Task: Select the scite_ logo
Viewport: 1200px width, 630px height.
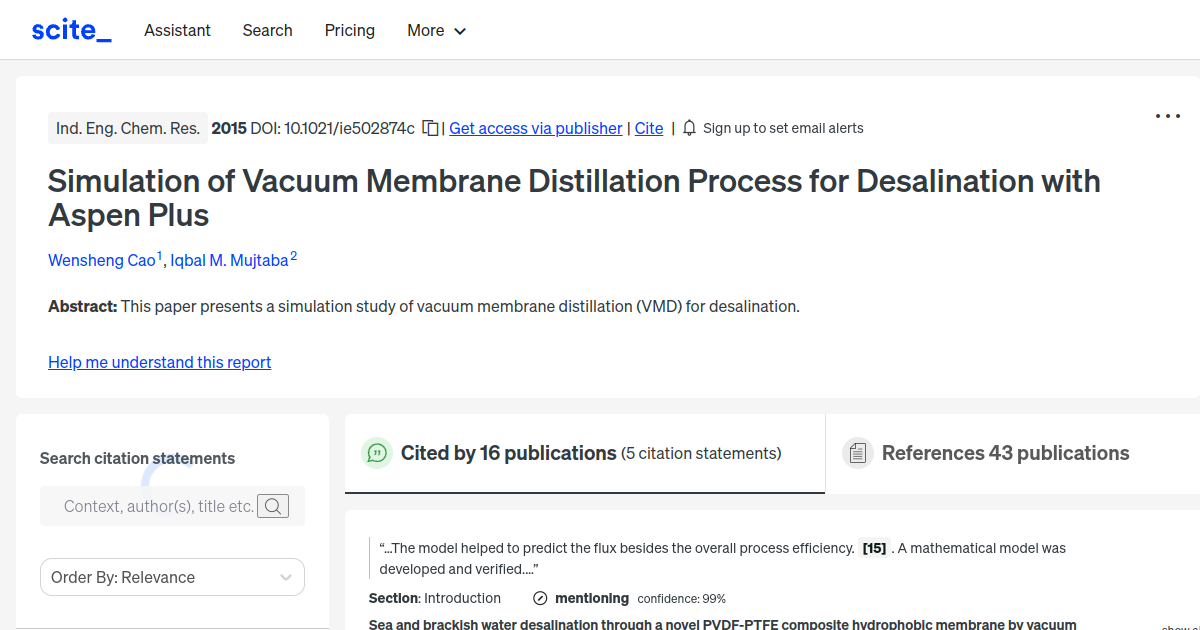Action: 71,29
